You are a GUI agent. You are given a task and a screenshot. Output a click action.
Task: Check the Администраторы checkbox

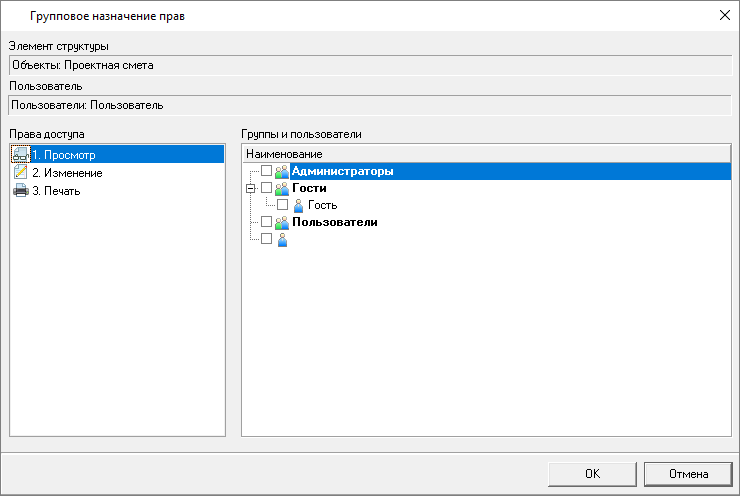pyautogui.click(x=266, y=171)
